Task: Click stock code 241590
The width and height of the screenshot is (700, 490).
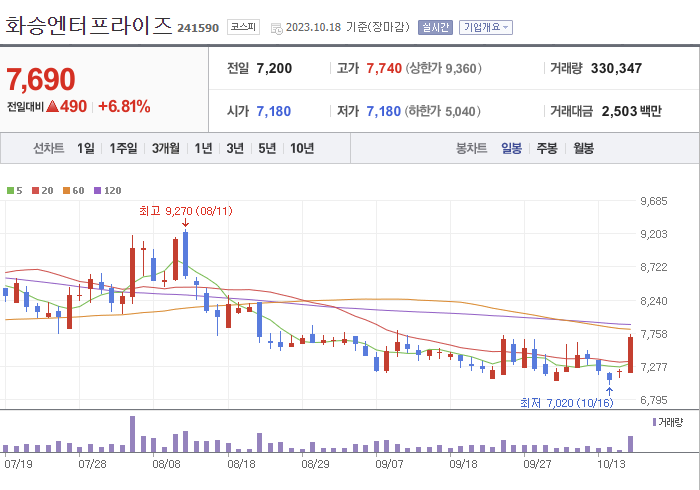Action: pos(198,28)
